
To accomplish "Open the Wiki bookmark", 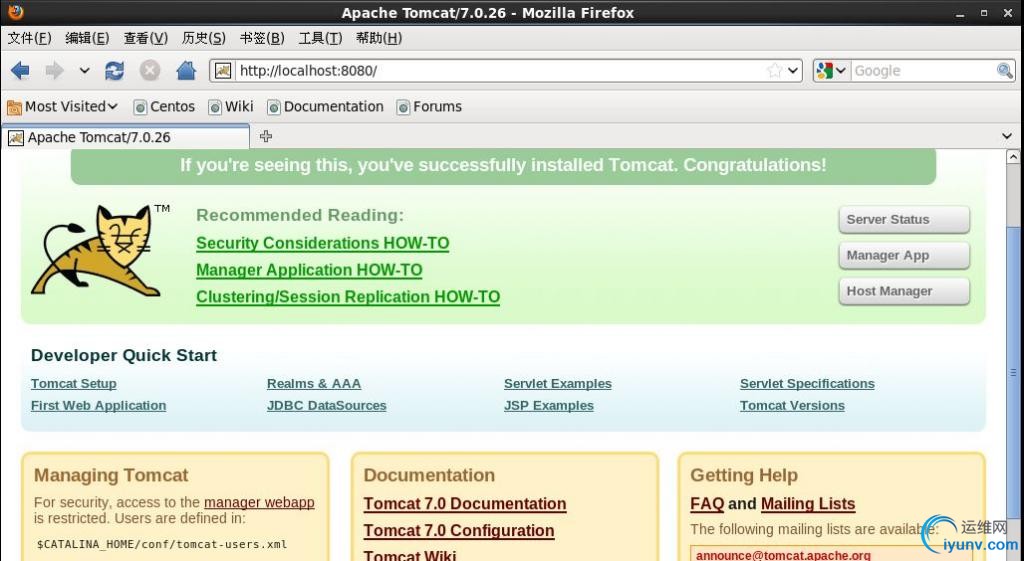I will (231, 106).
